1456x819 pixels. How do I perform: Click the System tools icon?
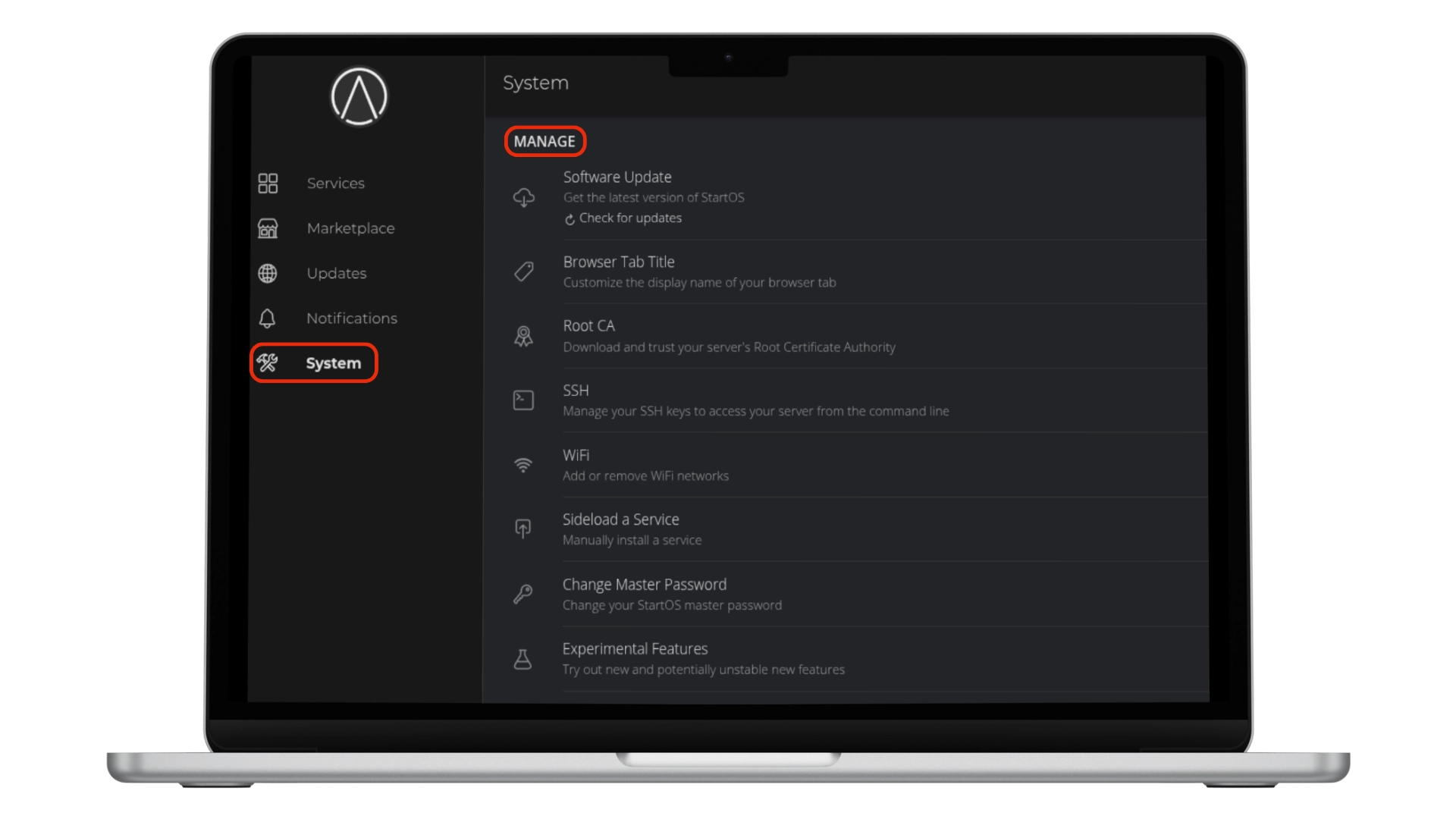(267, 363)
